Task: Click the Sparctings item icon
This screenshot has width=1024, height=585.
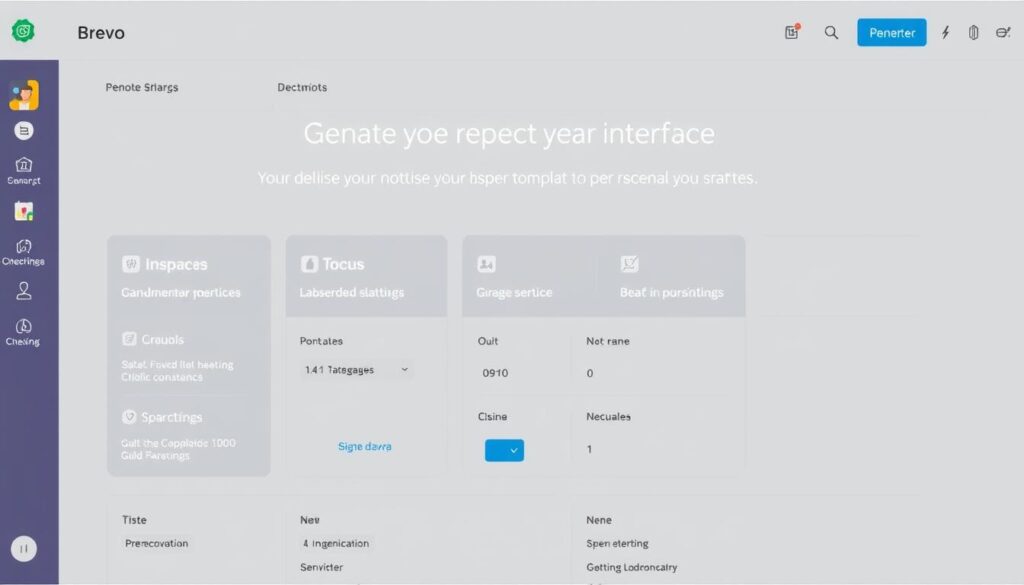Action: tap(129, 417)
